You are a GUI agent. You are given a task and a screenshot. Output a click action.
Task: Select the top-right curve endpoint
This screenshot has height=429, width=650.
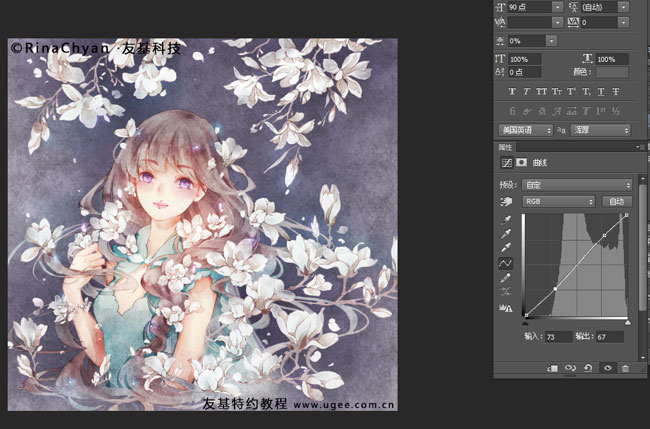(627, 215)
